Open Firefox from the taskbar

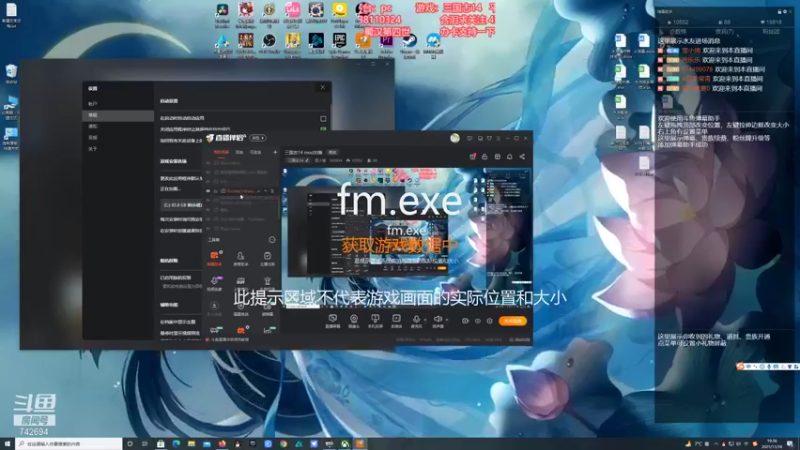tap(222, 444)
